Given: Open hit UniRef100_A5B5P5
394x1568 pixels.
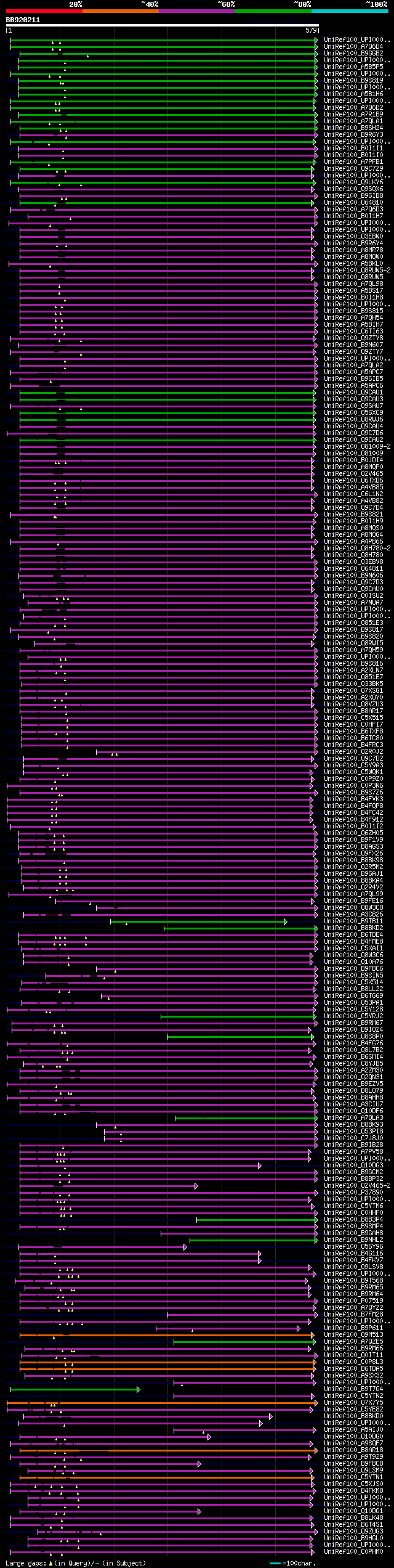Looking at the screenshot, I should (353, 67).
